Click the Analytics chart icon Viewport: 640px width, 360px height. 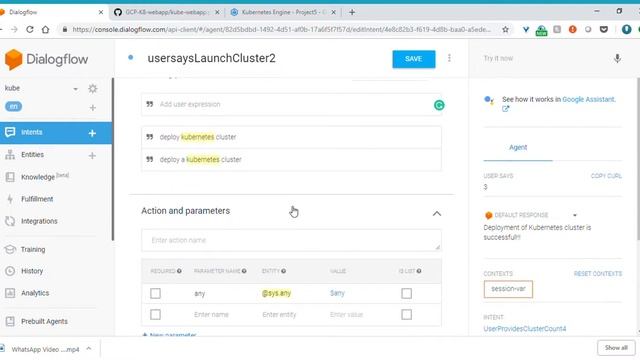pos(10,293)
